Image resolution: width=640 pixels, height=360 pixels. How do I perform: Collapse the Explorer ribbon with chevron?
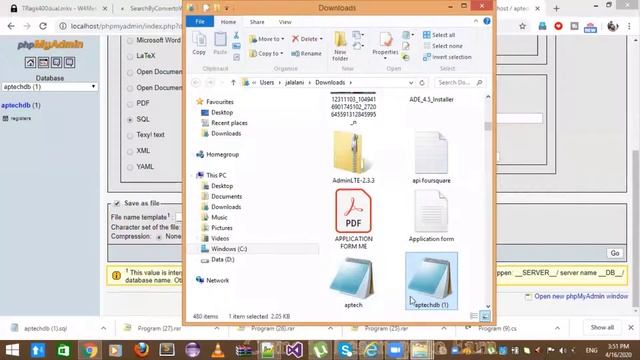(x=476, y=21)
